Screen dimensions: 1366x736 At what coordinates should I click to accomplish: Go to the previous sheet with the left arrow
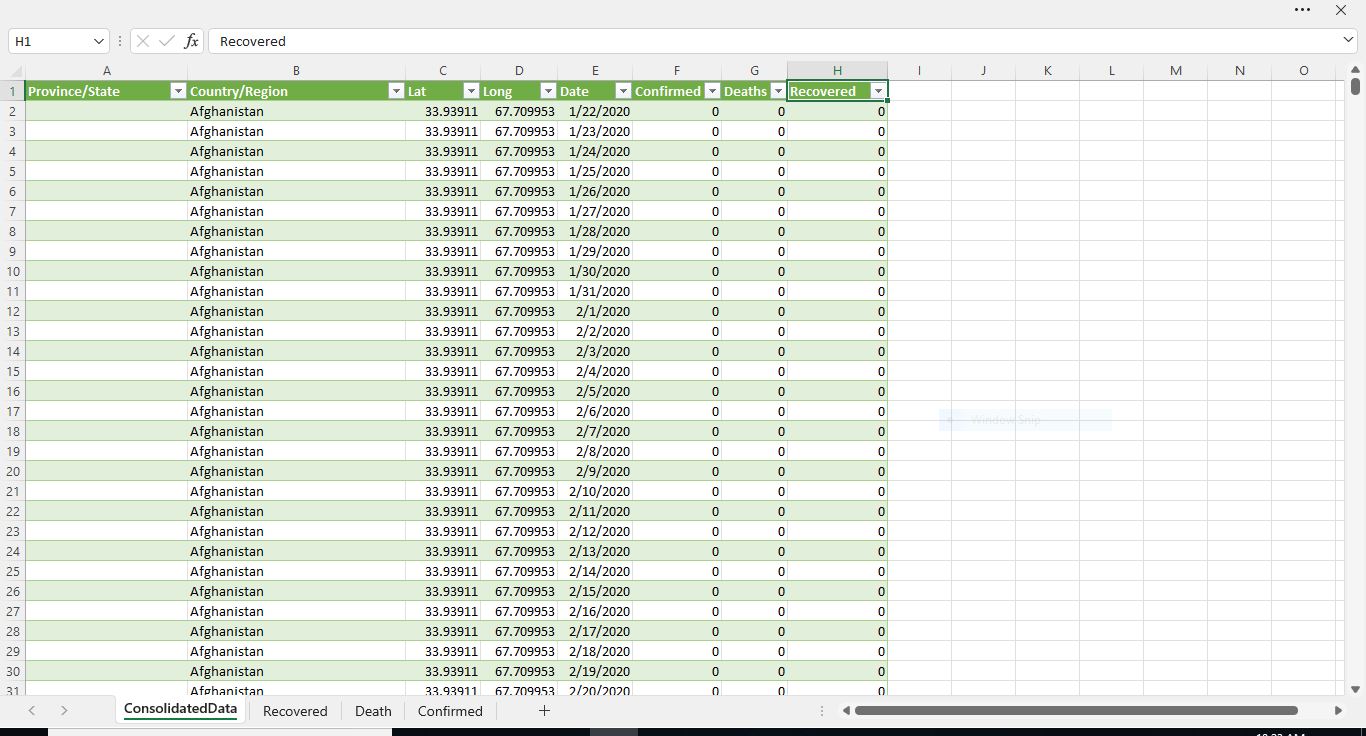point(32,710)
